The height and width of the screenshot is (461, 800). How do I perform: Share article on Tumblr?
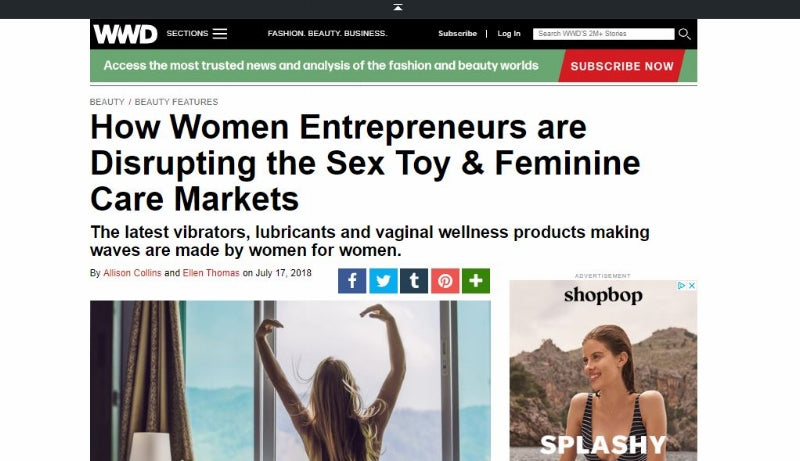(414, 281)
